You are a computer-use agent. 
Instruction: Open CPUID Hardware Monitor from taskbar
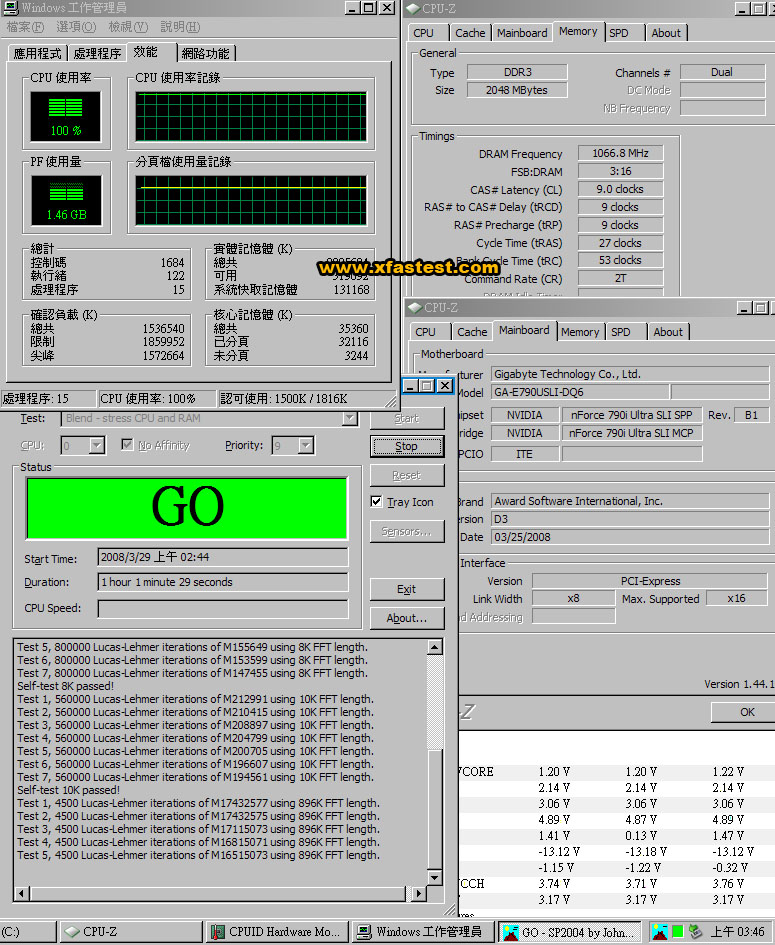274,931
